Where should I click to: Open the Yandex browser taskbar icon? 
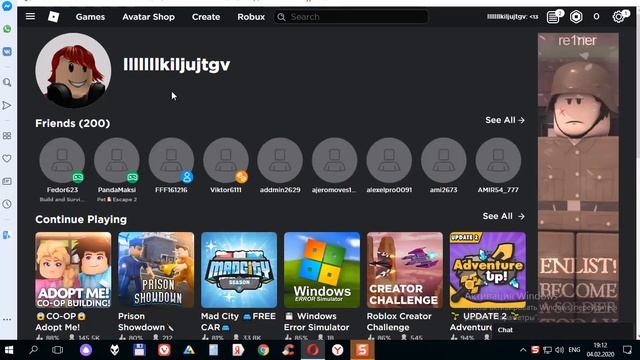(x=338, y=350)
